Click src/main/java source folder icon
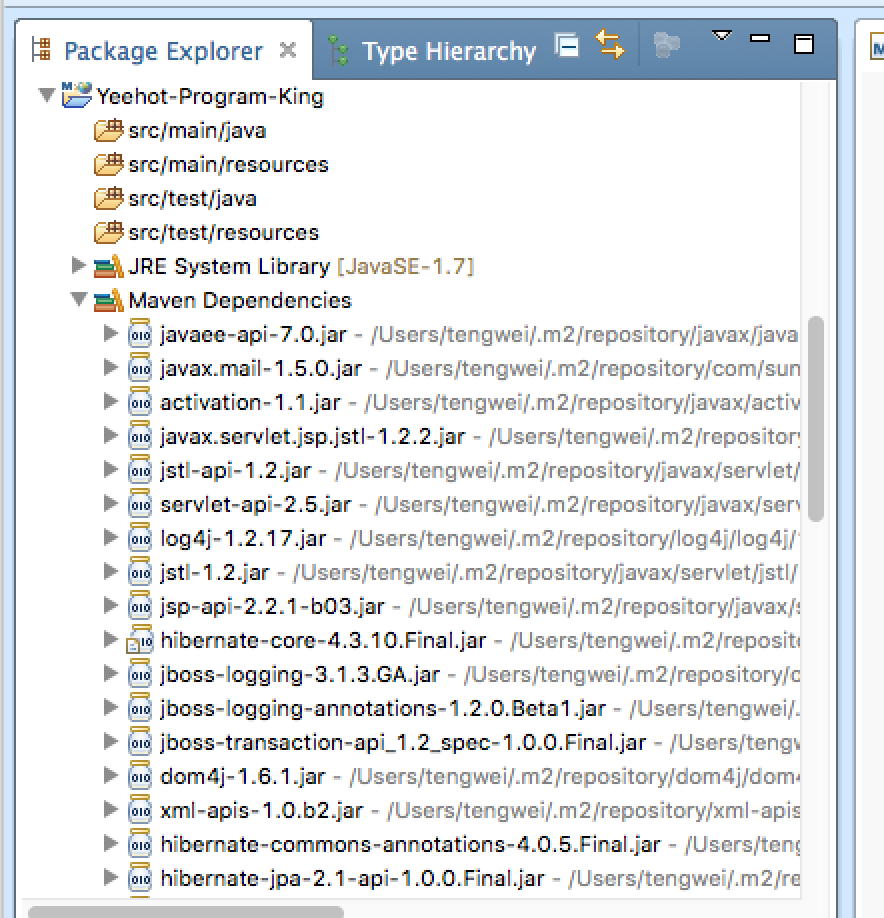The width and height of the screenshot is (884, 918). coord(108,130)
